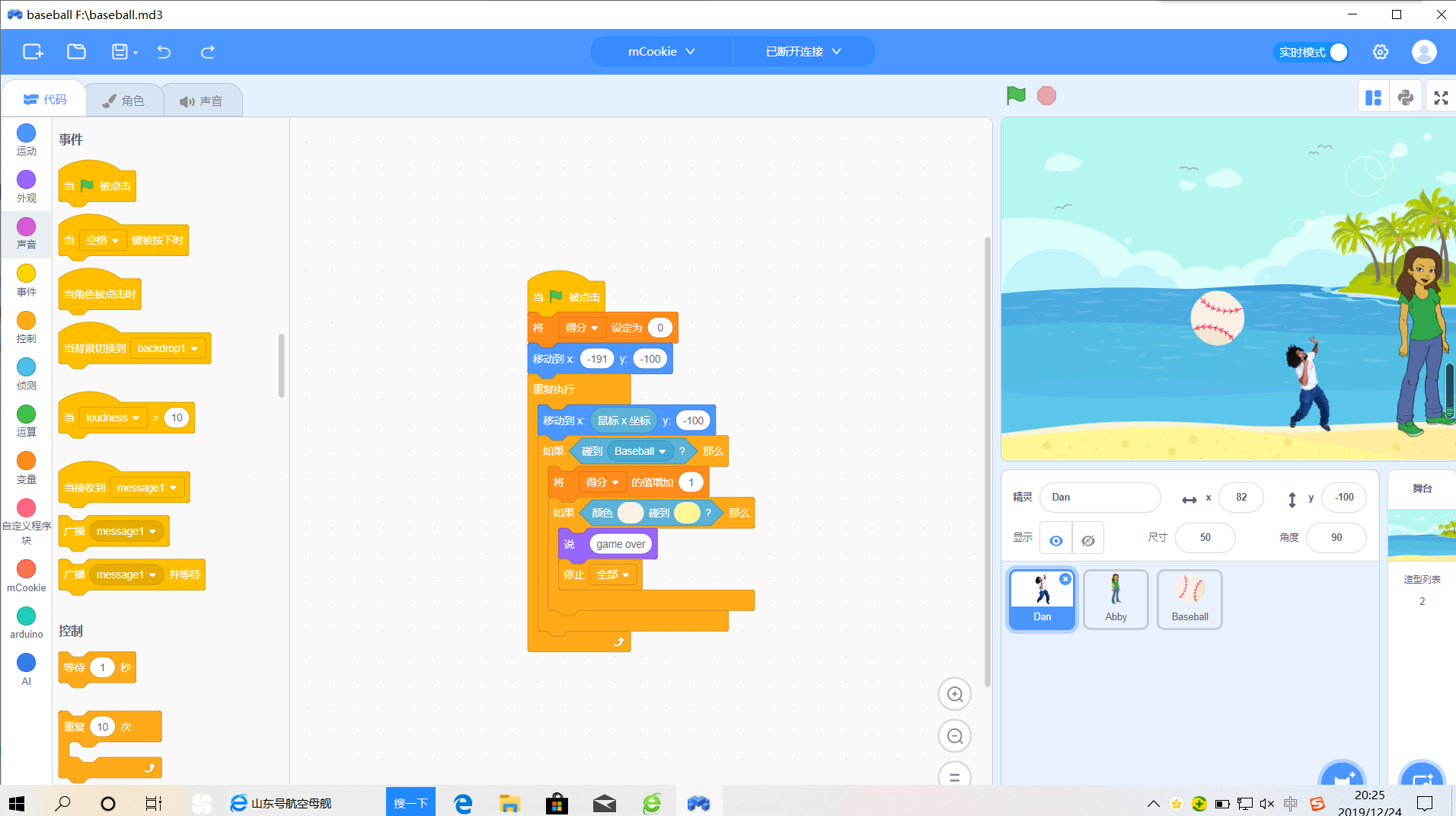Select the 声音 sound category
The height and width of the screenshot is (816, 1456).
tap(27, 233)
